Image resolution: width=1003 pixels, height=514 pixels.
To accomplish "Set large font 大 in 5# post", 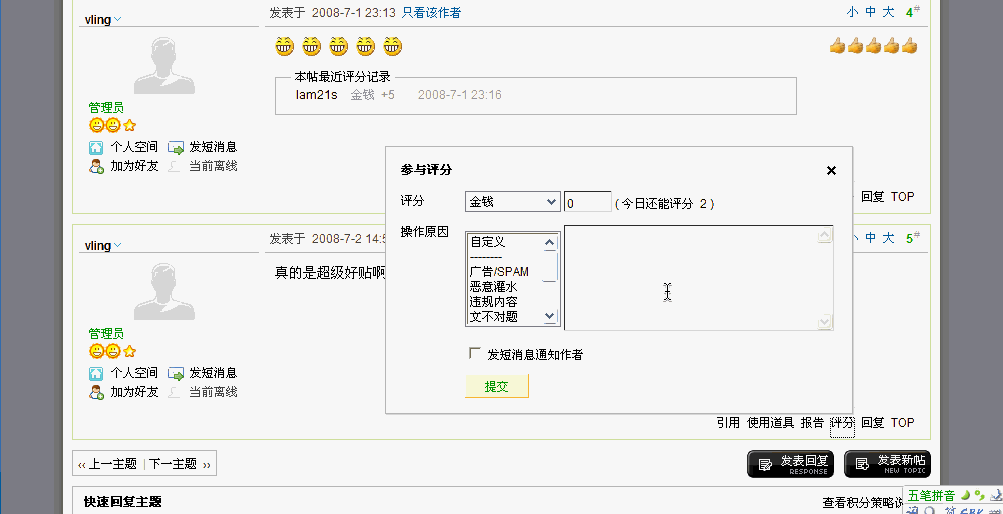I will coord(888,238).
